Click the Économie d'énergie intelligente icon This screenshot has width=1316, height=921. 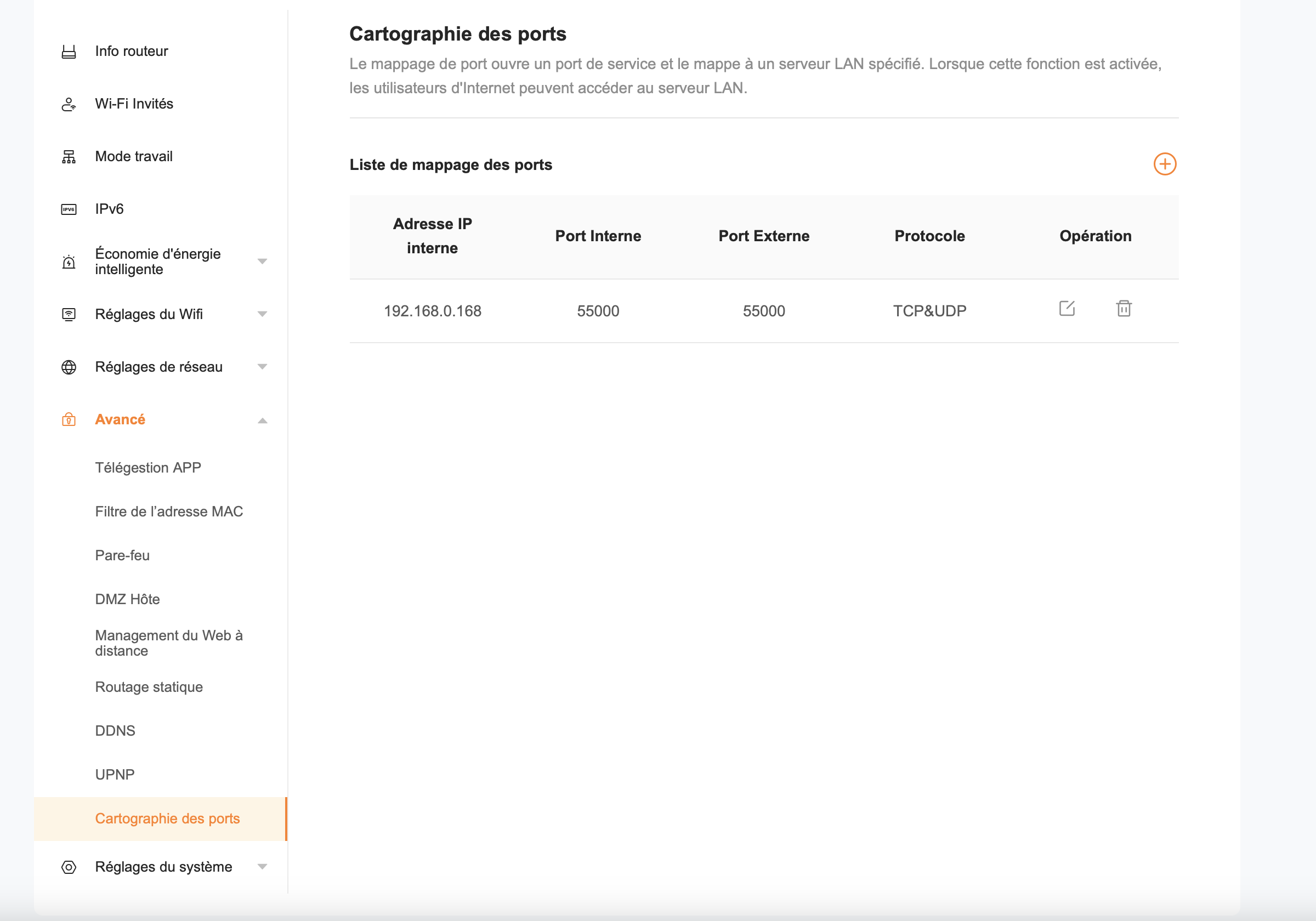pyautogui.click(x=69, y=262)
